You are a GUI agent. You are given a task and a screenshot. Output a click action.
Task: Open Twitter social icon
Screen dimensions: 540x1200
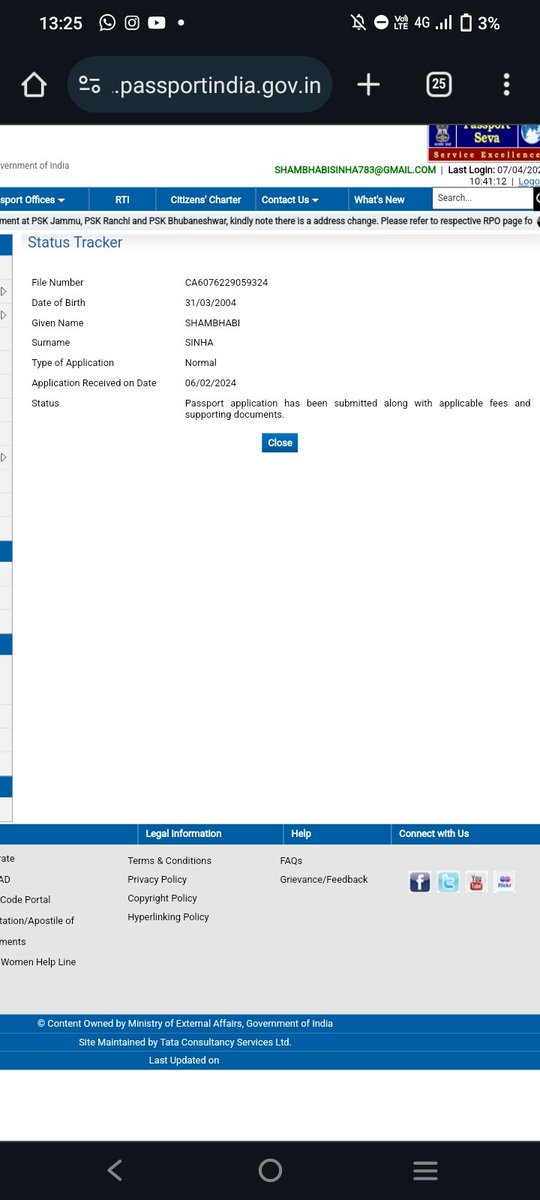coord(448,882)
